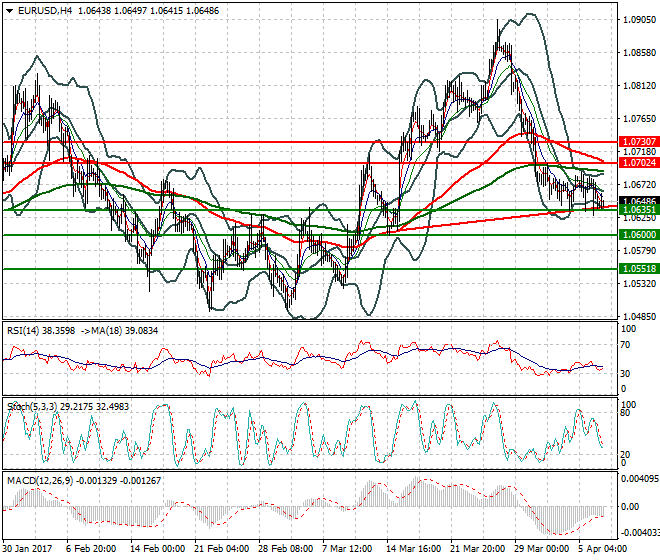Select the green 1.06000 support level label

coord(639,235)
